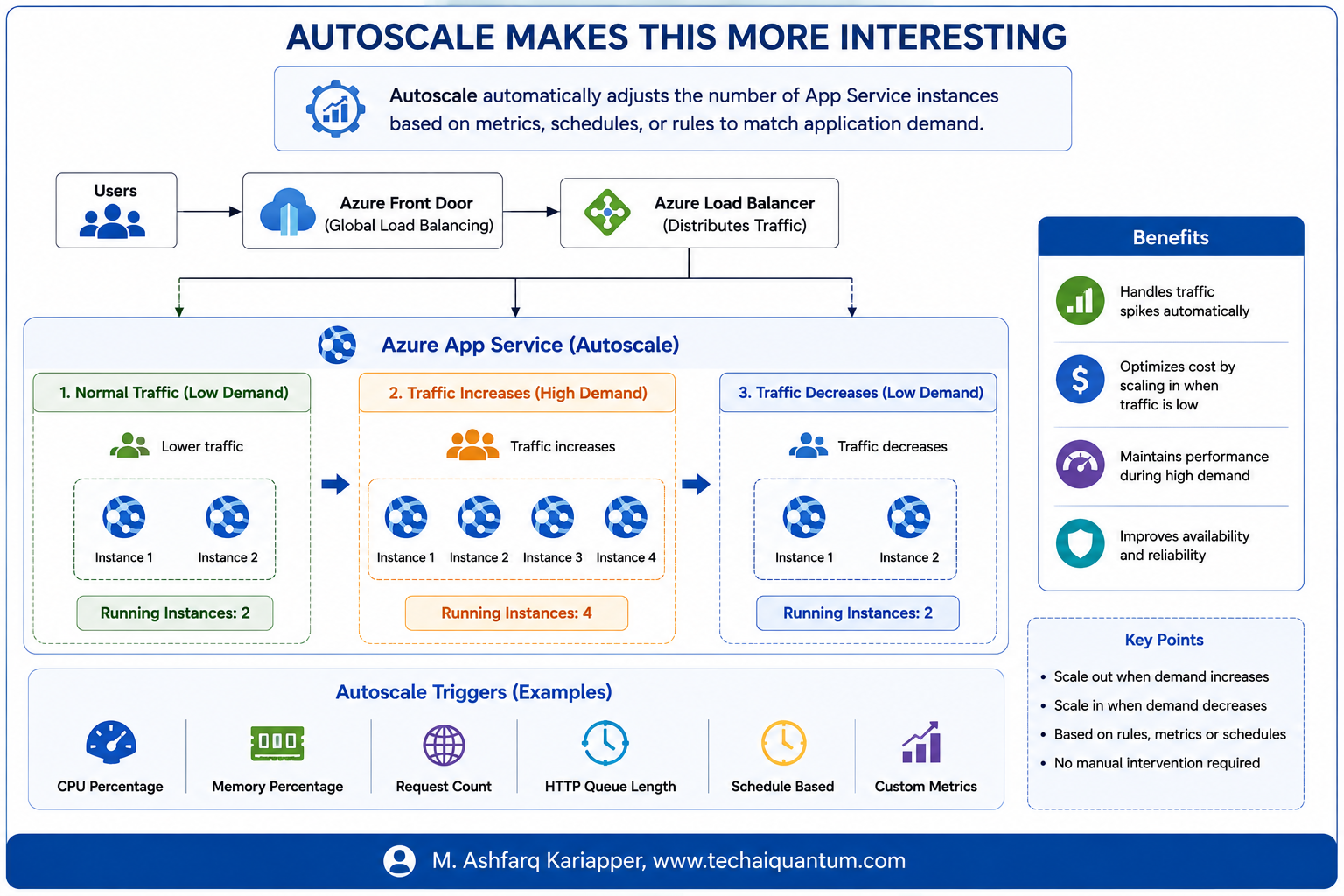Click the Improves availability and reliability text
The height and width of the screenshot is (896, 1344).
click(x=1184, y=546)
